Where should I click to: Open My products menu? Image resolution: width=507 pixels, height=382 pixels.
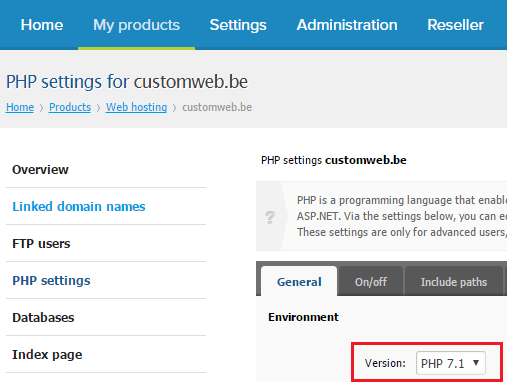[136, 25]
